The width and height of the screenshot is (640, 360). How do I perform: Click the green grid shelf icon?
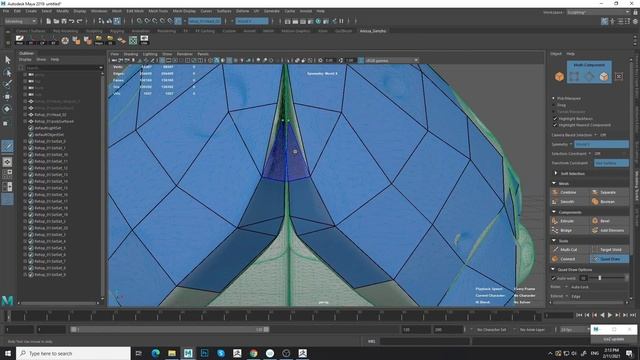point(133,40)
